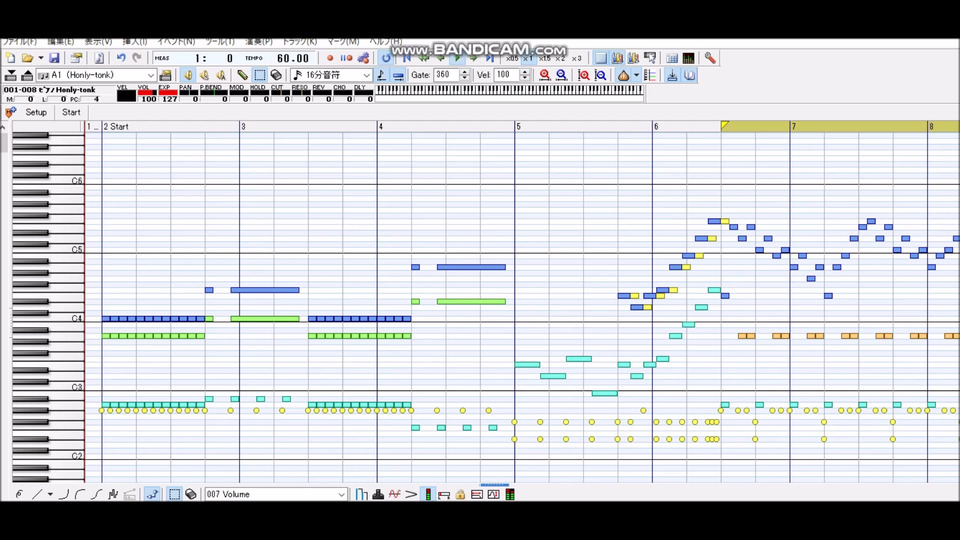Click the undo arrow icon
960x540 pixels.
click(x=121, y=58)
